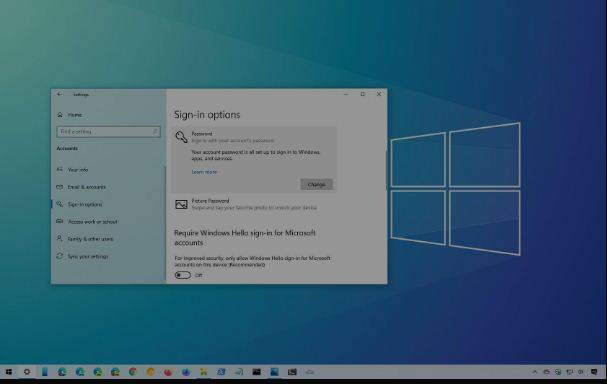Image resolution: width=607 pixels, height=384 pixels.
Task: Open Email & accounts page
Action: [81, 187]
